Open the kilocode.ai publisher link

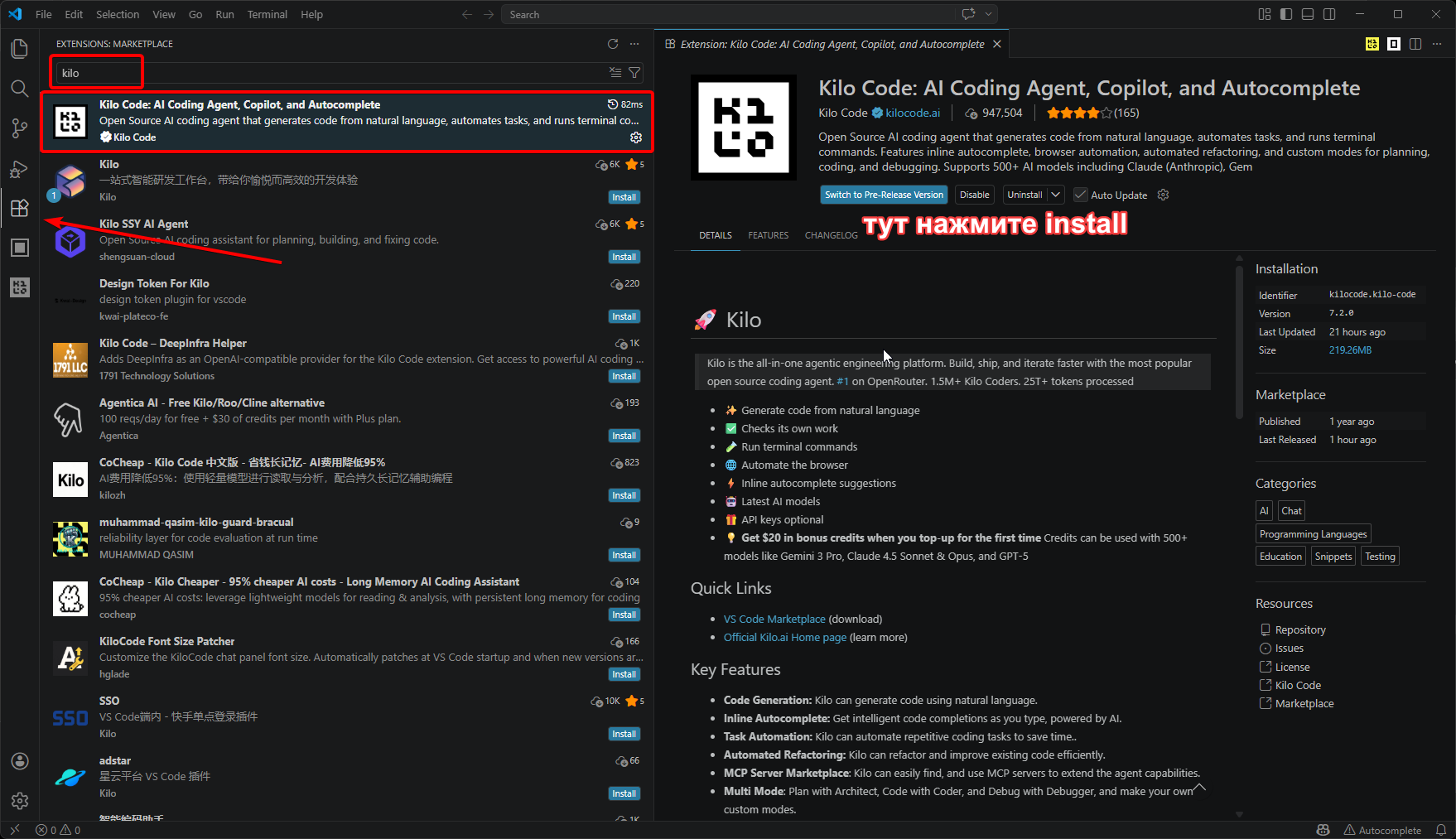[x=913, y=113]
